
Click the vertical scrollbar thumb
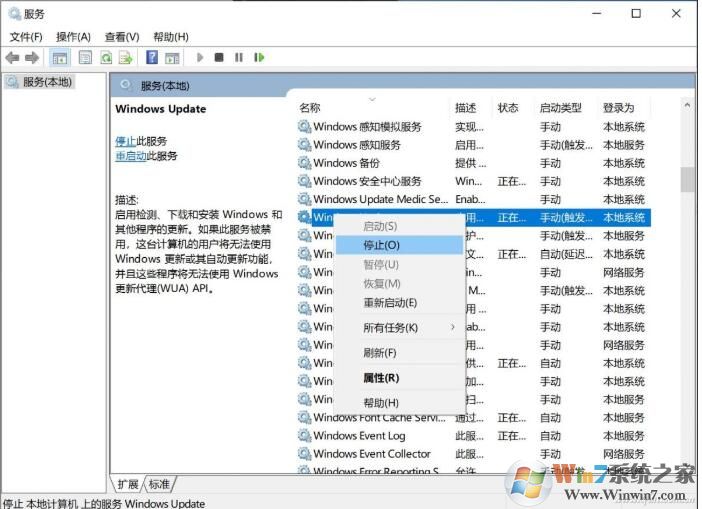(687, 179)
